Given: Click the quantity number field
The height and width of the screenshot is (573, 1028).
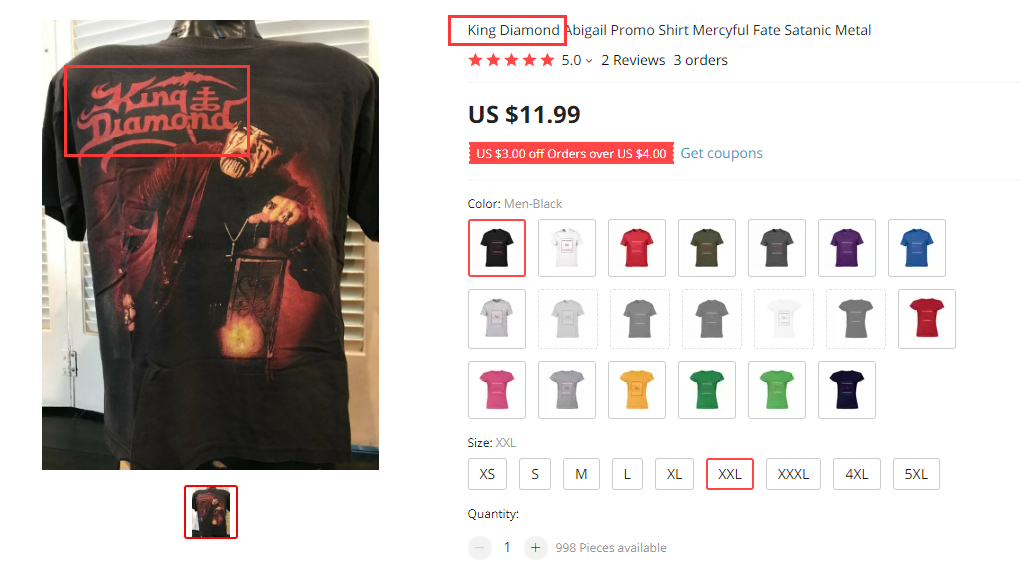Looking at the screenshot, I should tap(507, 547).
